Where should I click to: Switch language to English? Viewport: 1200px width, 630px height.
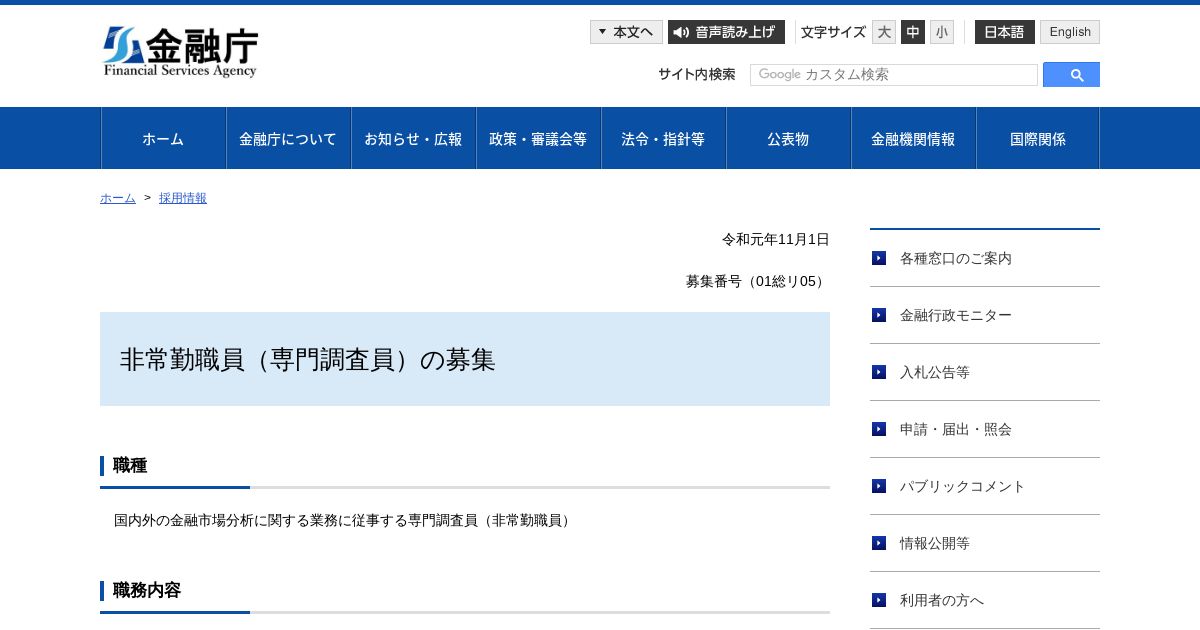(x=1070, y=32)
